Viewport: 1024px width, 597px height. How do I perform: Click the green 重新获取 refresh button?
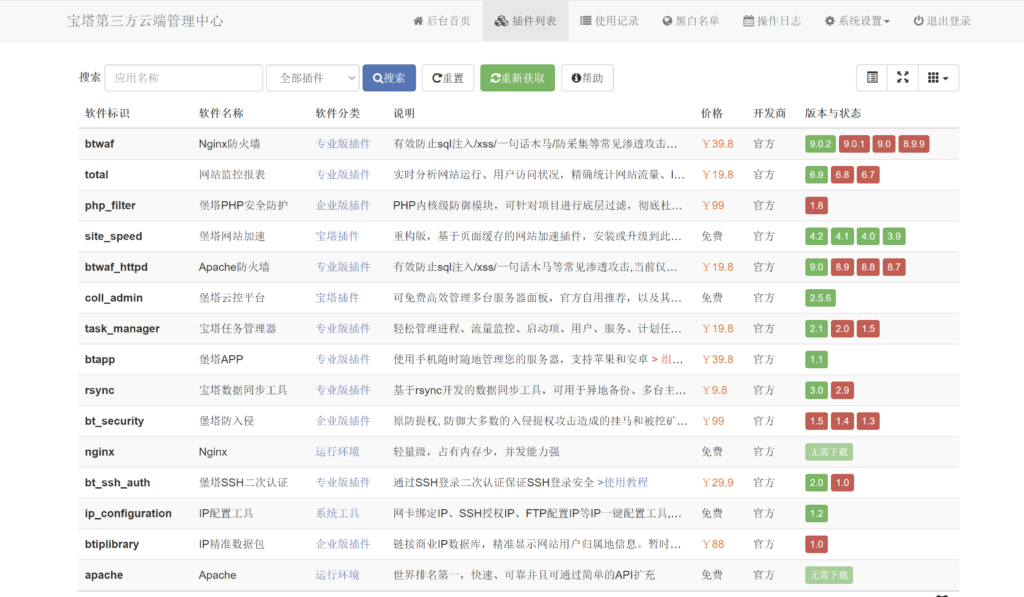click(517, 78)
